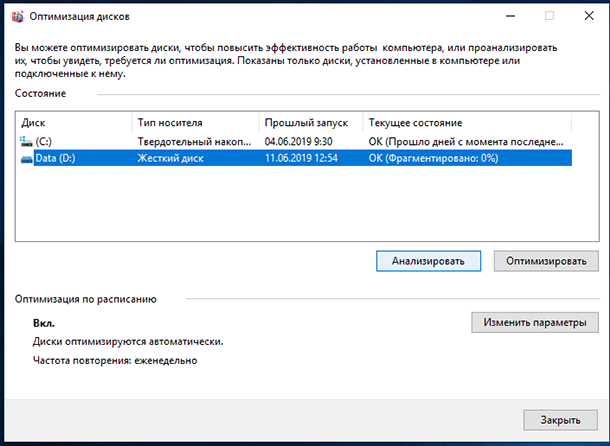Viewport: 610px width, 446px height.
Task: Click the OK (Прошло дней с момента...) status cell
Action: click(x=466, y=142)
